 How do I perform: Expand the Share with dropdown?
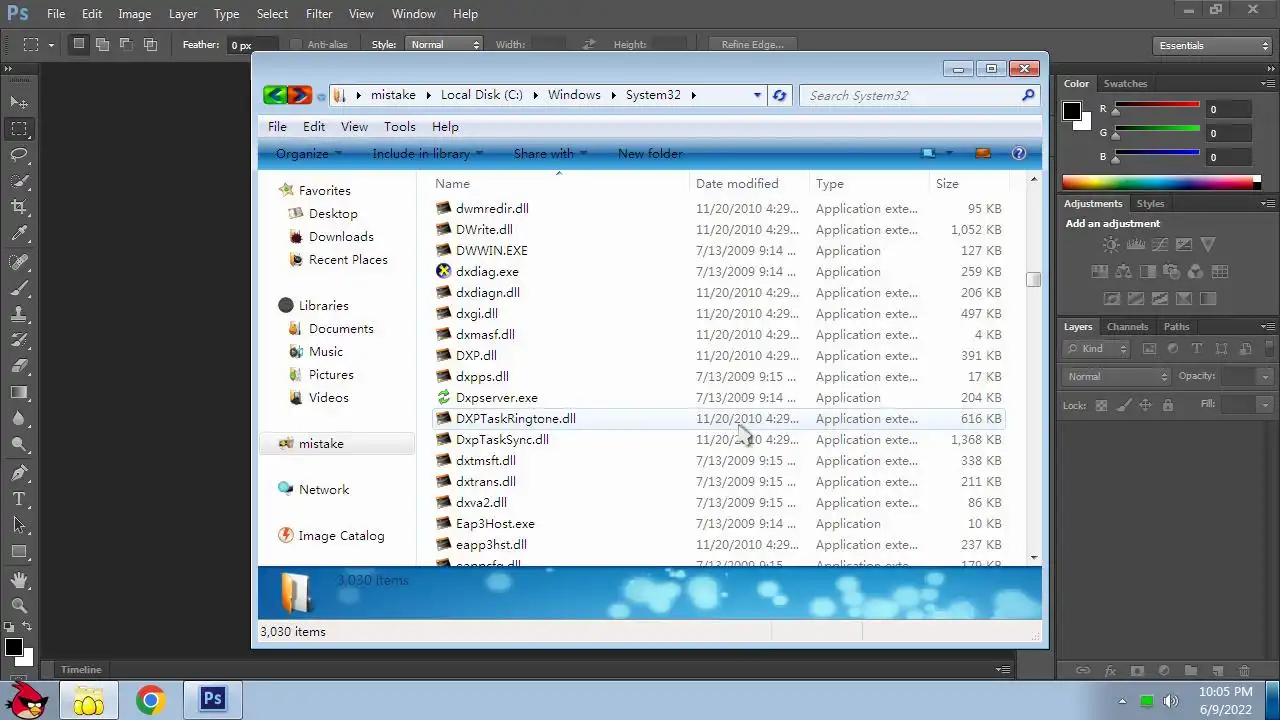tap(550, 153)
